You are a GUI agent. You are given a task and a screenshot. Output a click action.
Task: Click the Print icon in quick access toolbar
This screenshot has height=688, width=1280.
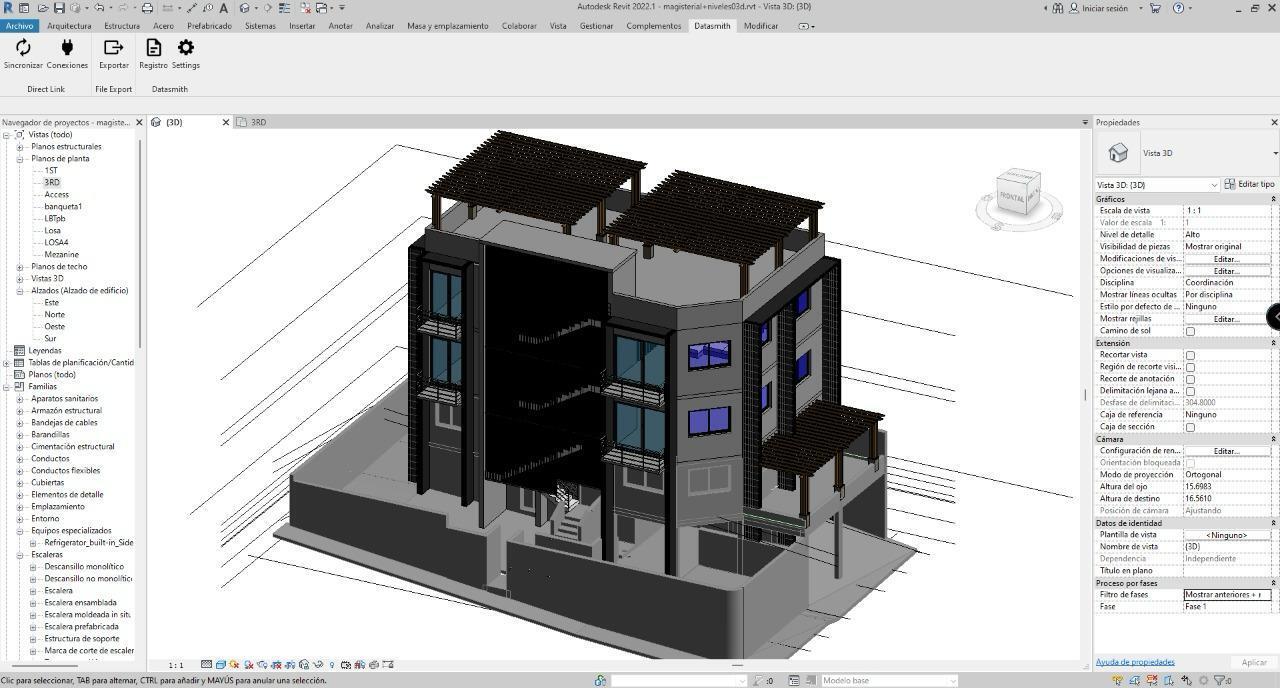point(147,8)
